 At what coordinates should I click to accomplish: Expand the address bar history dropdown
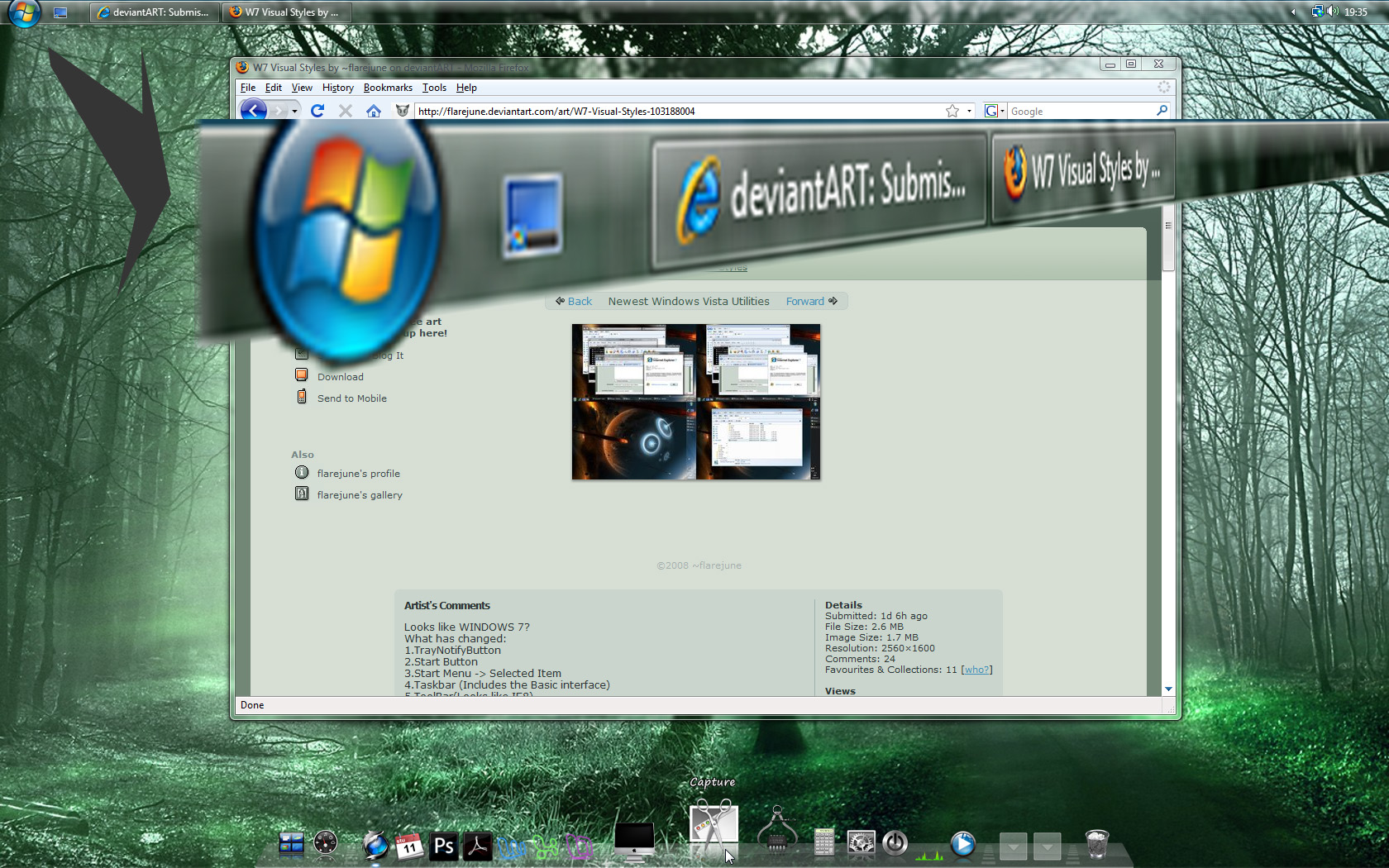coord(970,111)
